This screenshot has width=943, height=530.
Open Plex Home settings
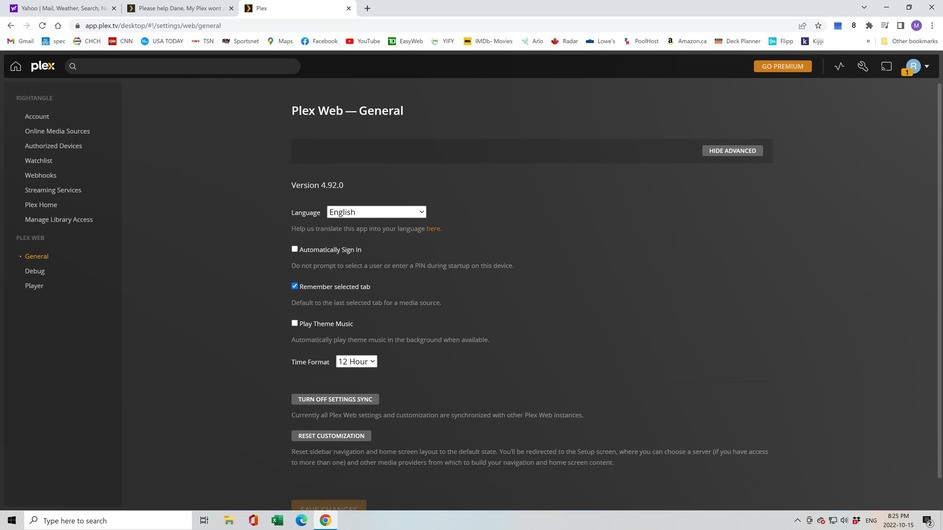[41, 205]
